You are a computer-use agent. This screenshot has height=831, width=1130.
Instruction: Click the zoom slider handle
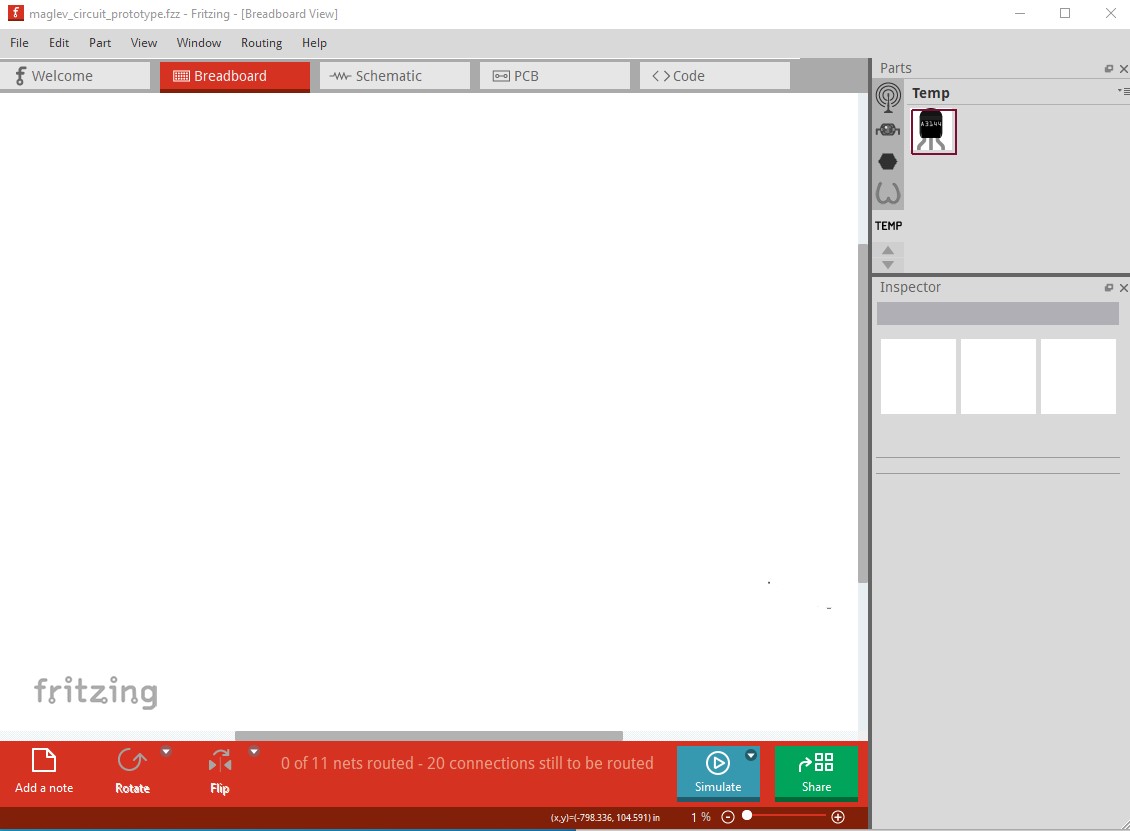[747, 816]
